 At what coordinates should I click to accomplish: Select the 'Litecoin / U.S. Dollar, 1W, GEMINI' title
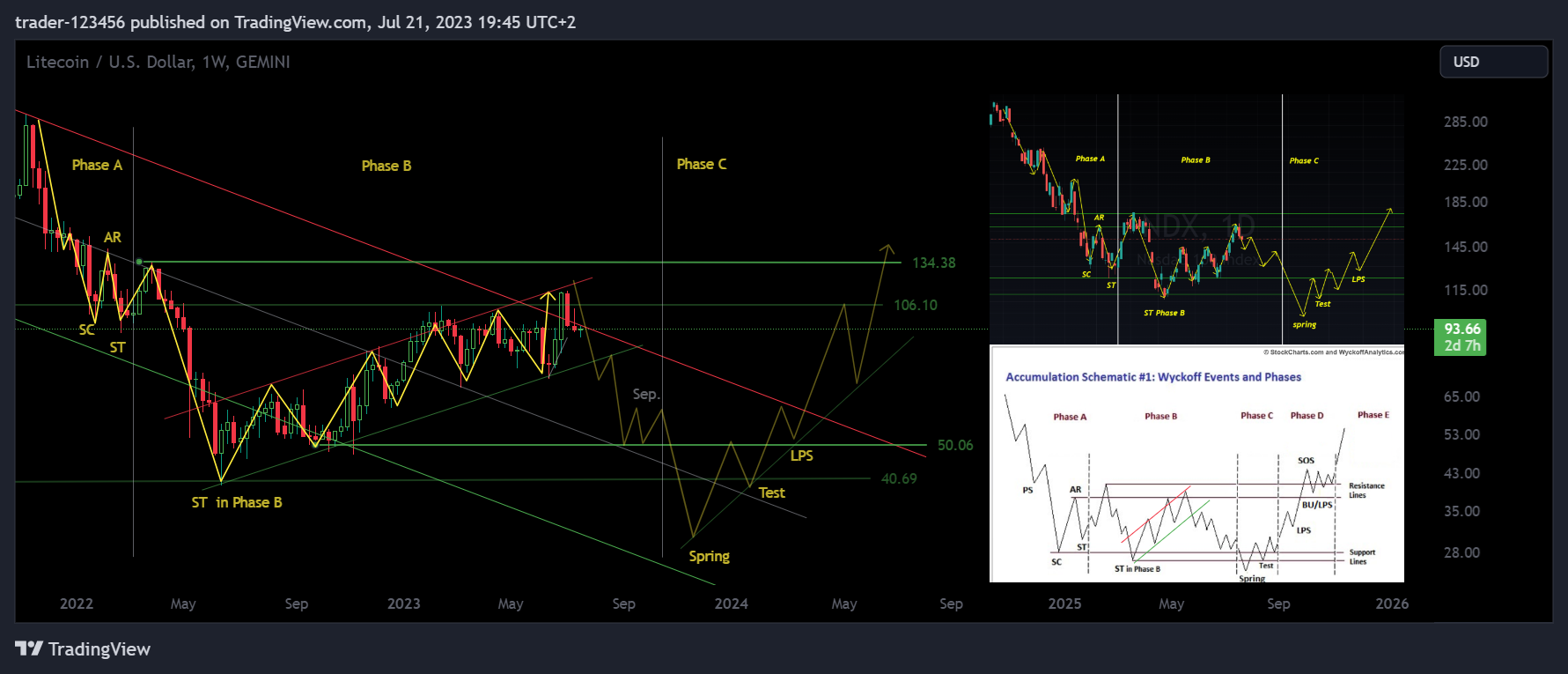click(158, 62)
